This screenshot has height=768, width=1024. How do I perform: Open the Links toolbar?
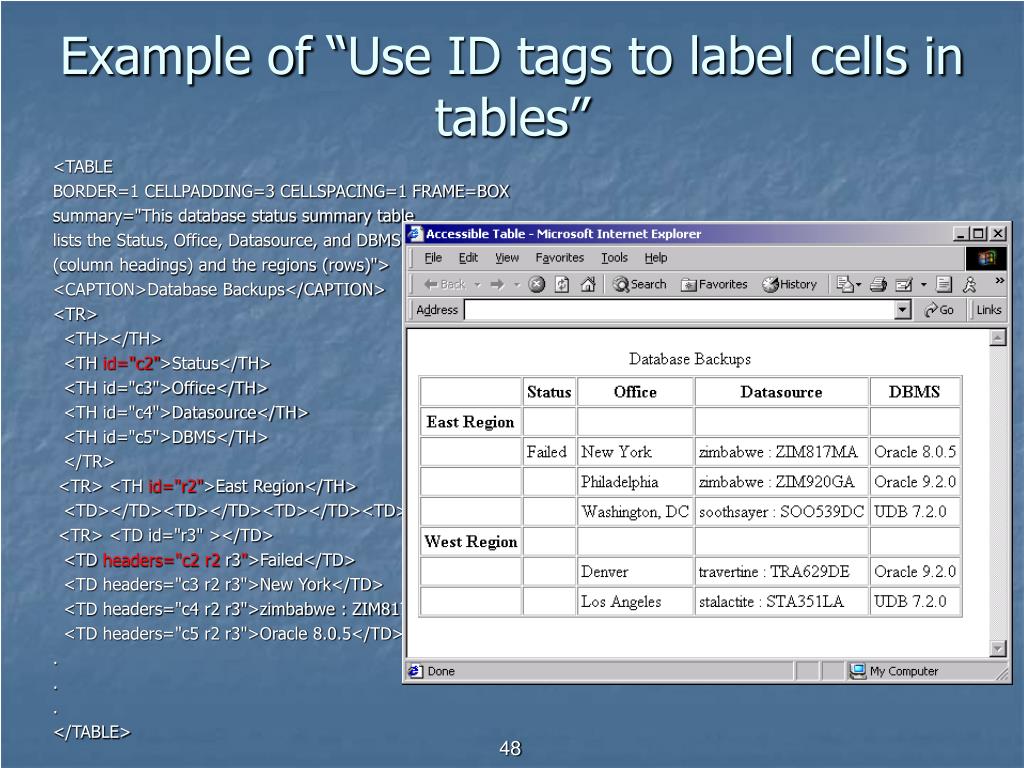click(x=989, y=310)
